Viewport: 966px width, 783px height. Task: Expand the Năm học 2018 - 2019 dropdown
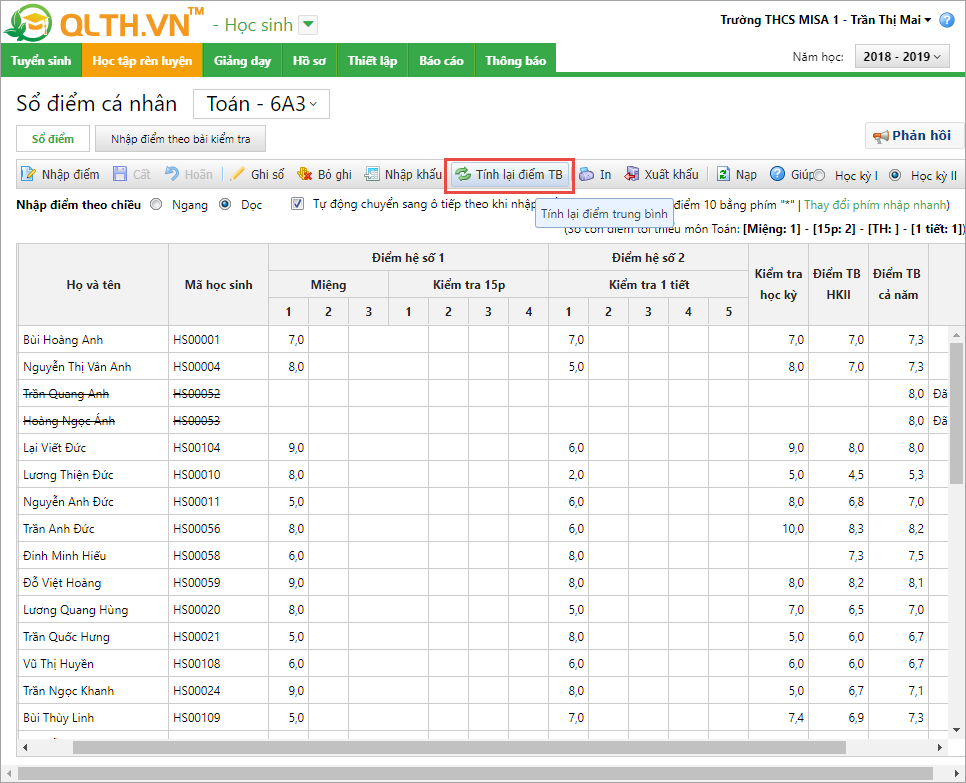(x=901, y=57)
